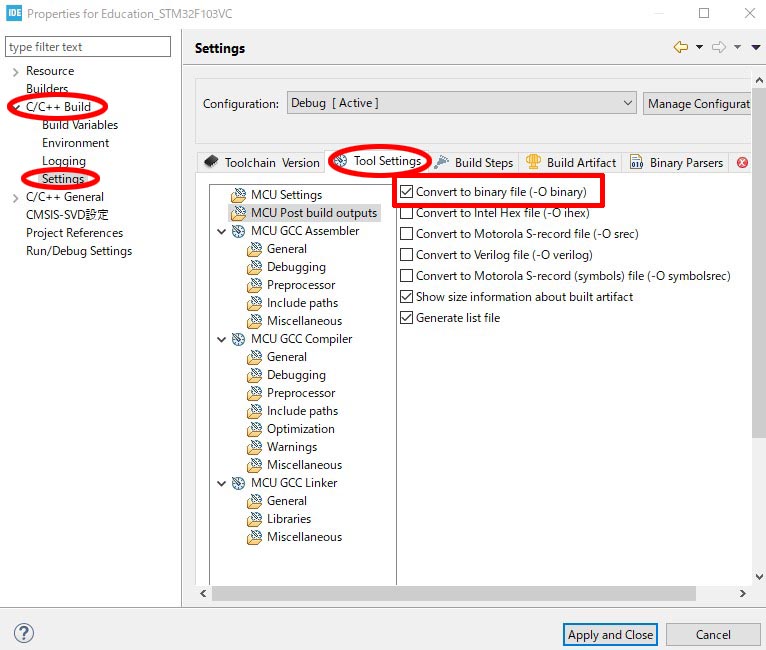Toggle Show size information about built artifact
766x650 pixels.
click(406, 297)
